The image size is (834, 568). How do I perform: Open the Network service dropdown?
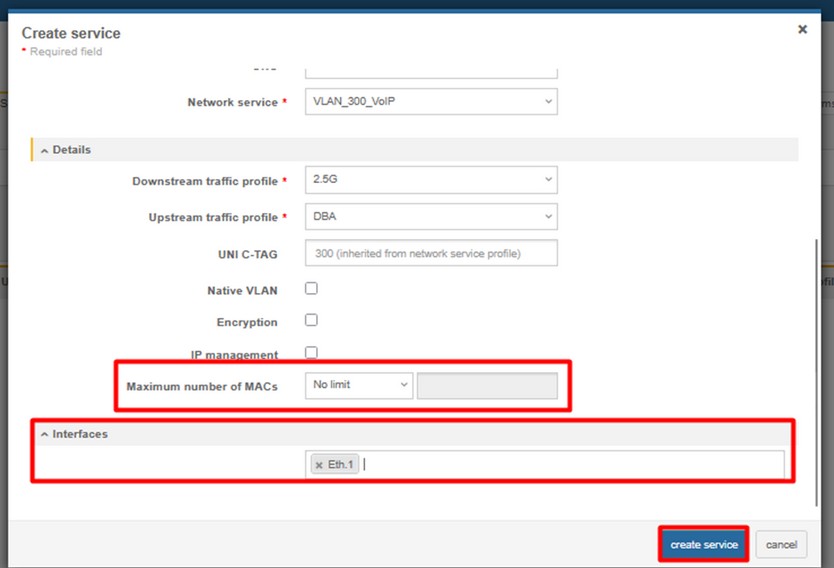coord(431,102)
